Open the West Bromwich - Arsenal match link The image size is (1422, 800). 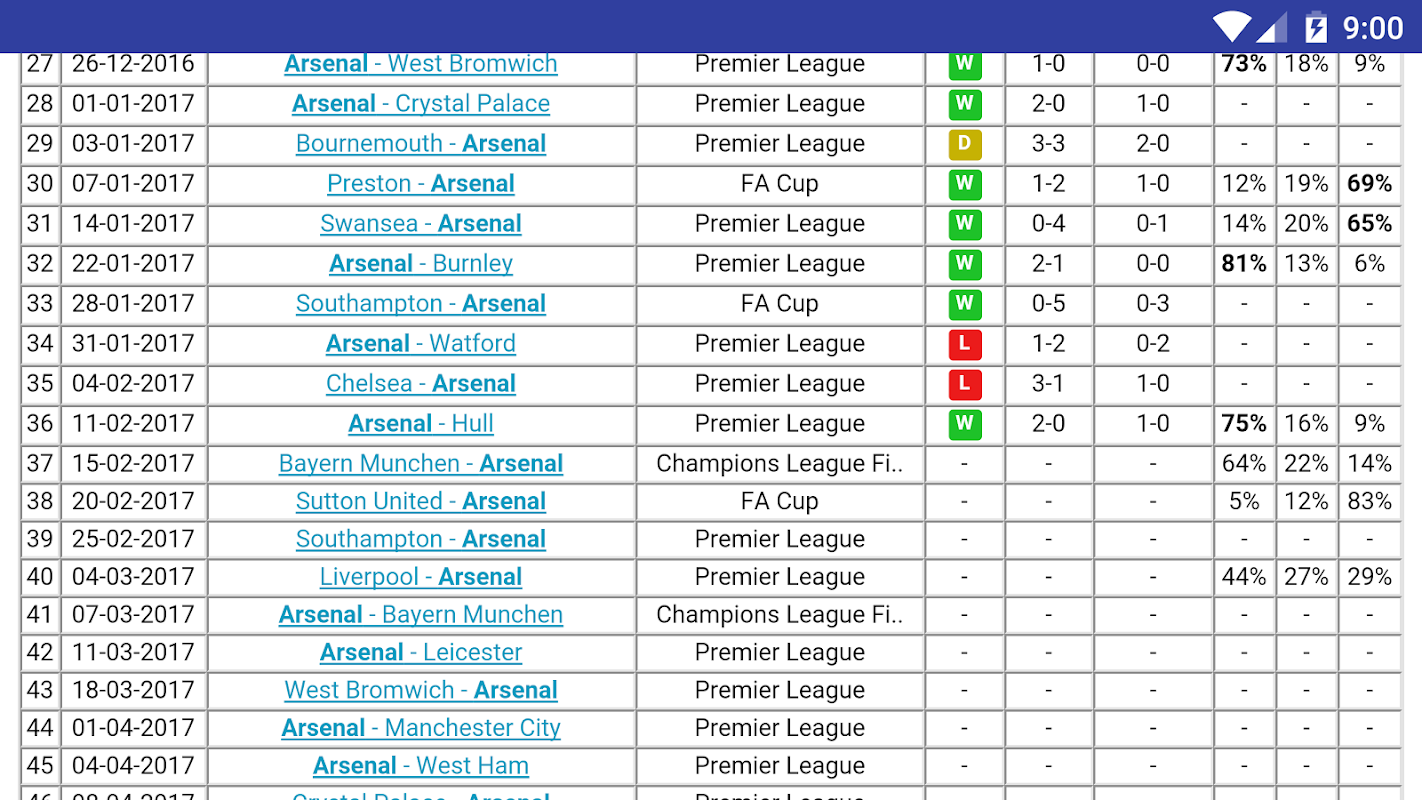(421, 690)
